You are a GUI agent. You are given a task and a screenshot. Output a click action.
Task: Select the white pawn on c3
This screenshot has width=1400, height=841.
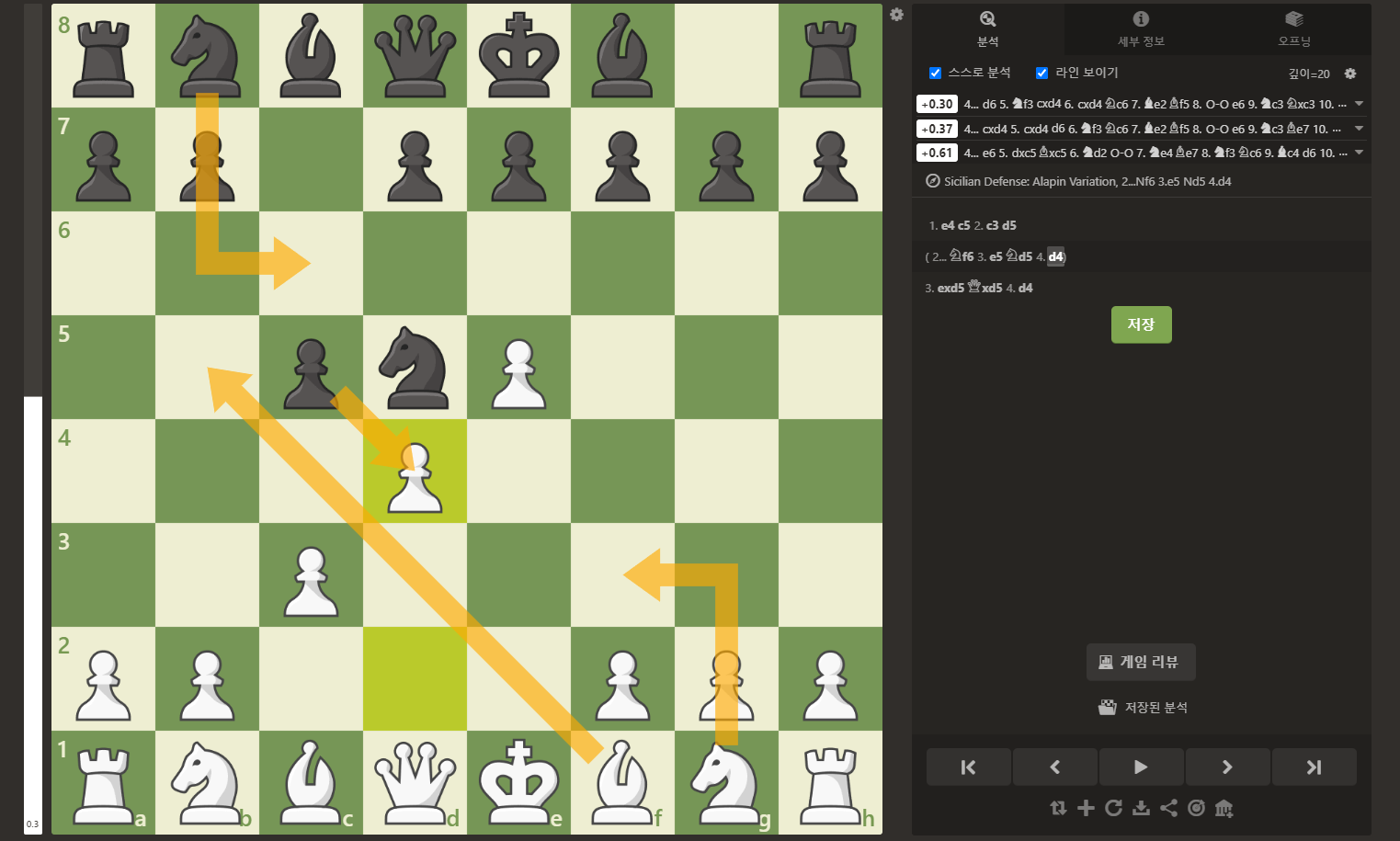311,574
